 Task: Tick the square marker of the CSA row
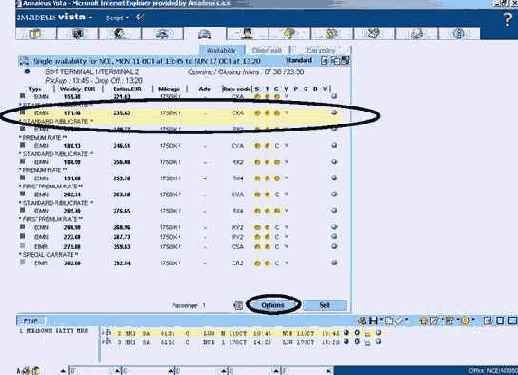22,246
